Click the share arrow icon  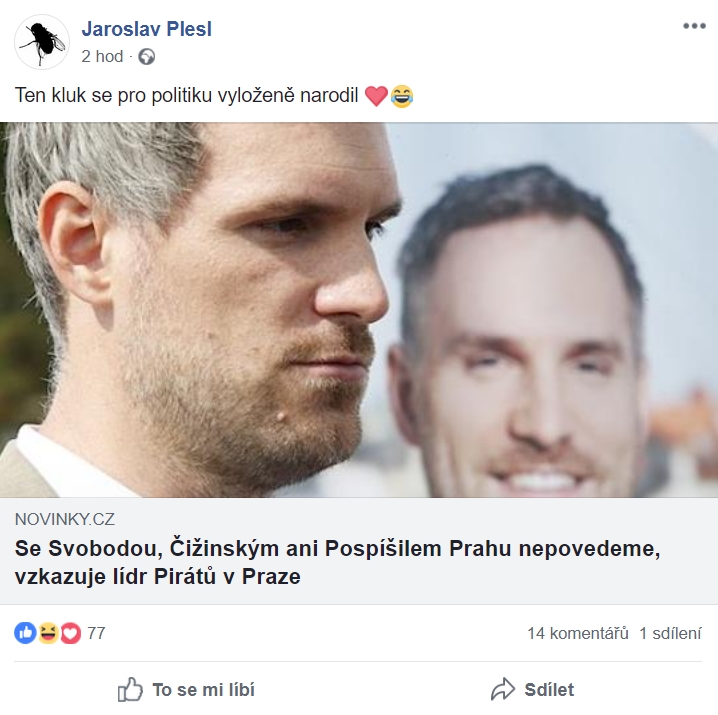tap(503, 689)
